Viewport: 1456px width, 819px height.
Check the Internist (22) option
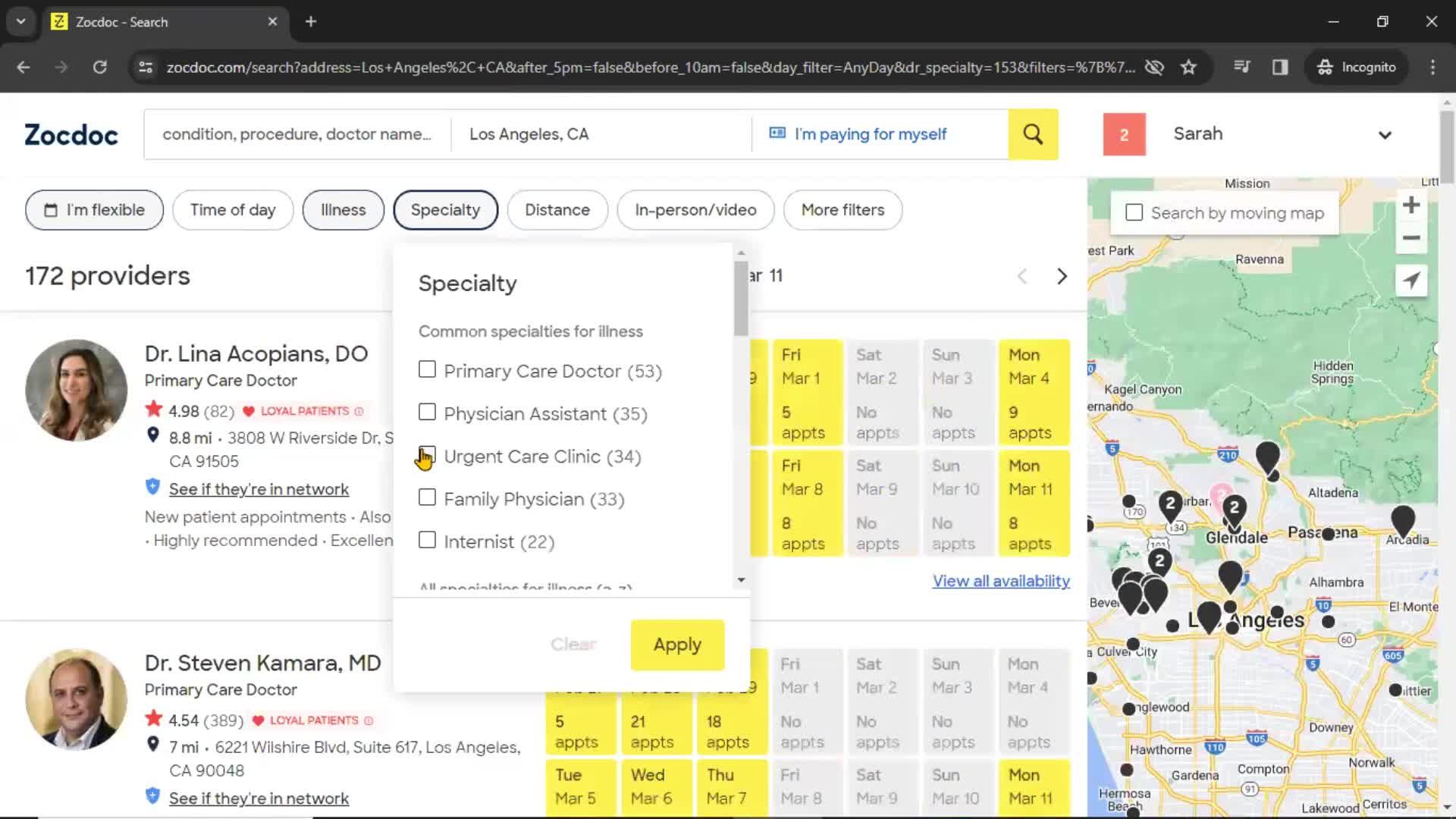[427, 540]
